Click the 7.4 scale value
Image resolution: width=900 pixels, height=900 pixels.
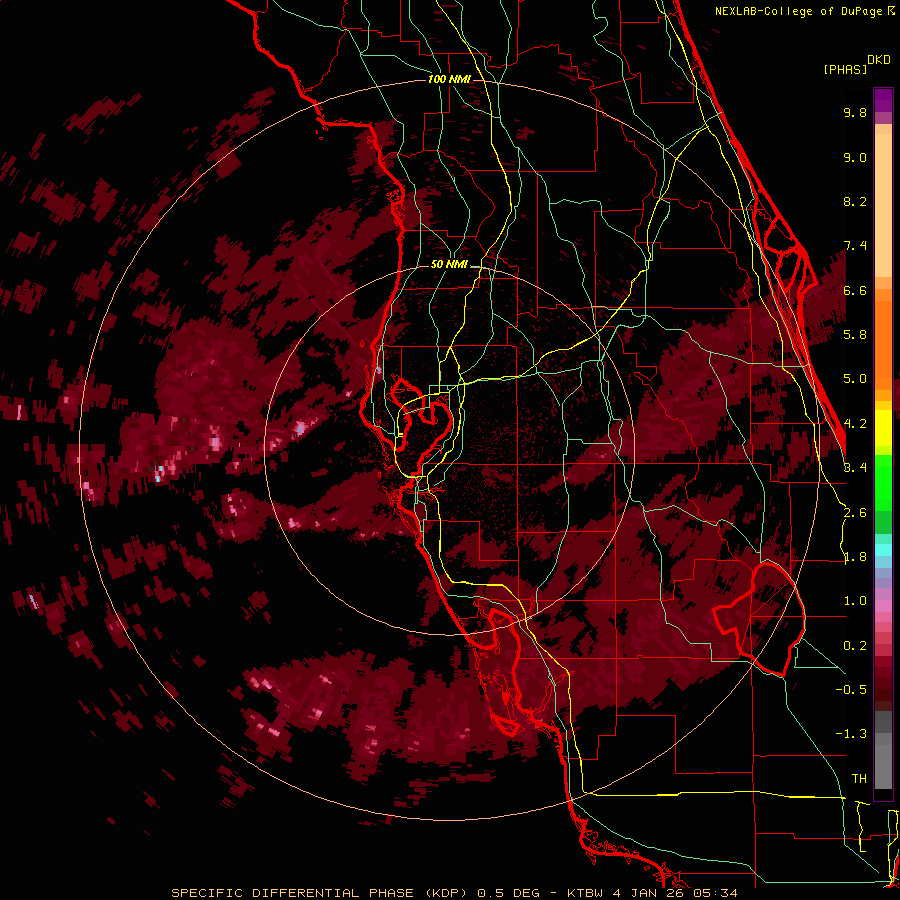(x=855, y=246)
